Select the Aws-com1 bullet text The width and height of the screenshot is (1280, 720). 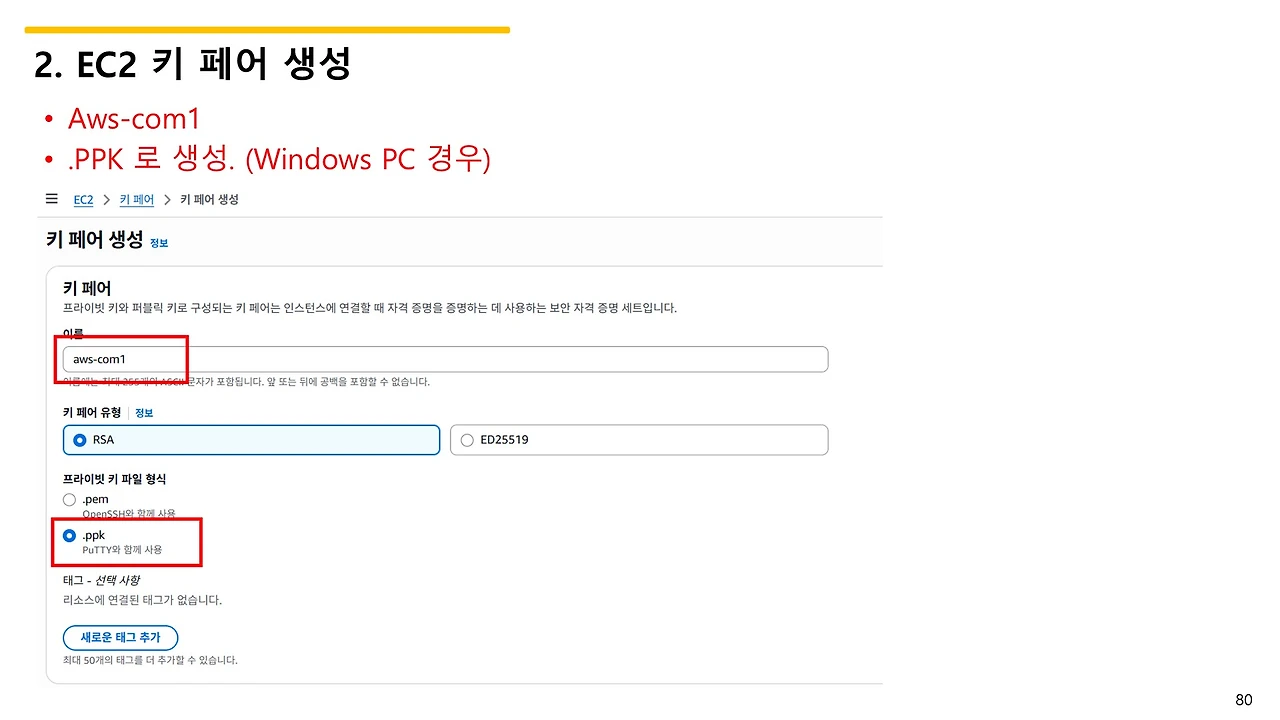coord(134,118)
